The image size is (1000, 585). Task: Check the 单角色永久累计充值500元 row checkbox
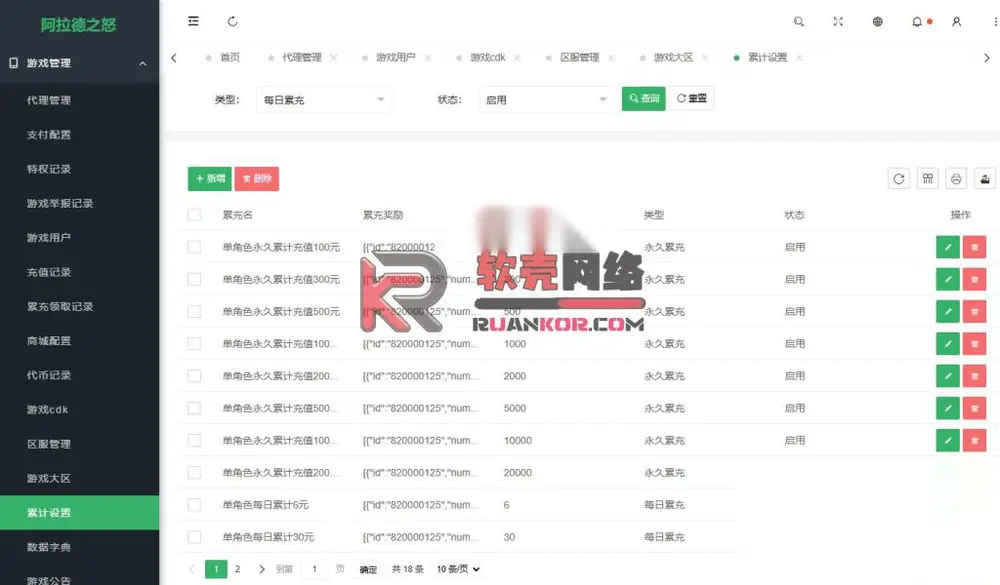click(x=195, y=311)
